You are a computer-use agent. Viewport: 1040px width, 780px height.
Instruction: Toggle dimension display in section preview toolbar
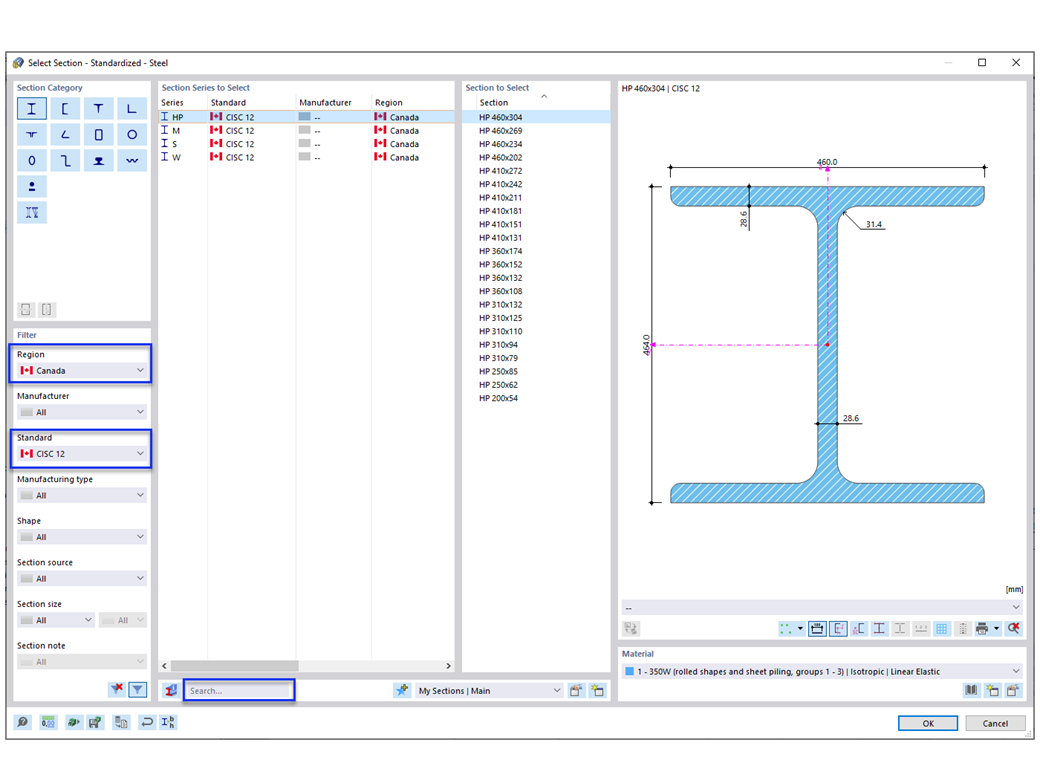coord(817,628)
